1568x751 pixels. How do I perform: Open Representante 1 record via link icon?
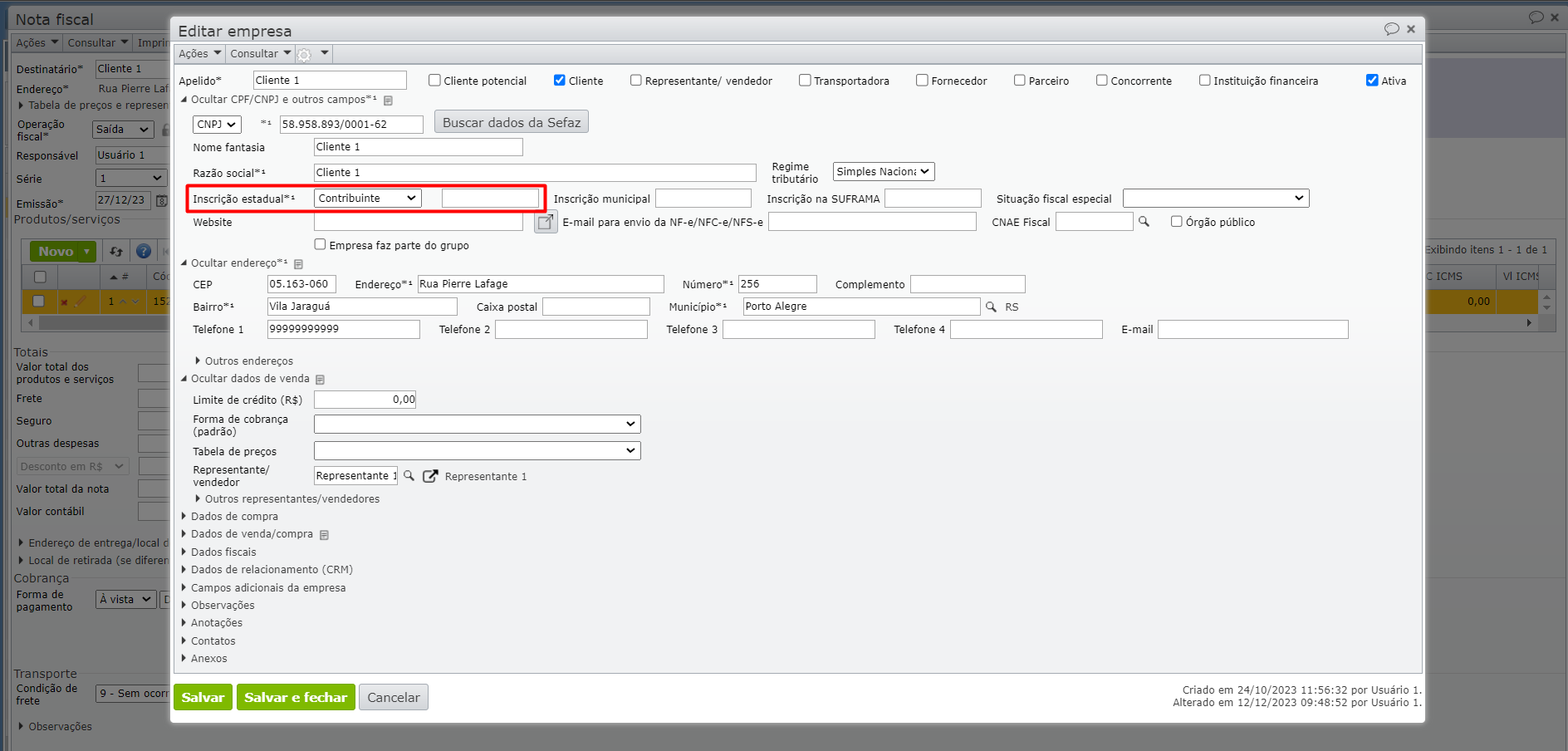tap(430, 476)
